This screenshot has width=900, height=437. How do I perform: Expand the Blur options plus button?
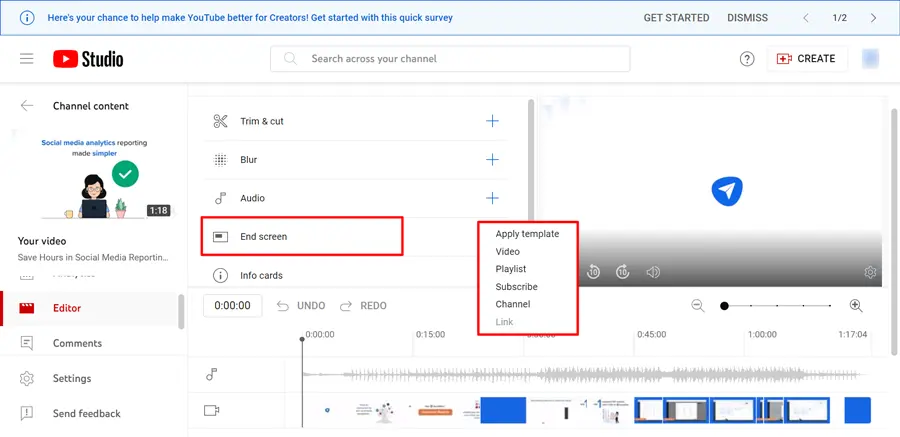tap(492, 160)
